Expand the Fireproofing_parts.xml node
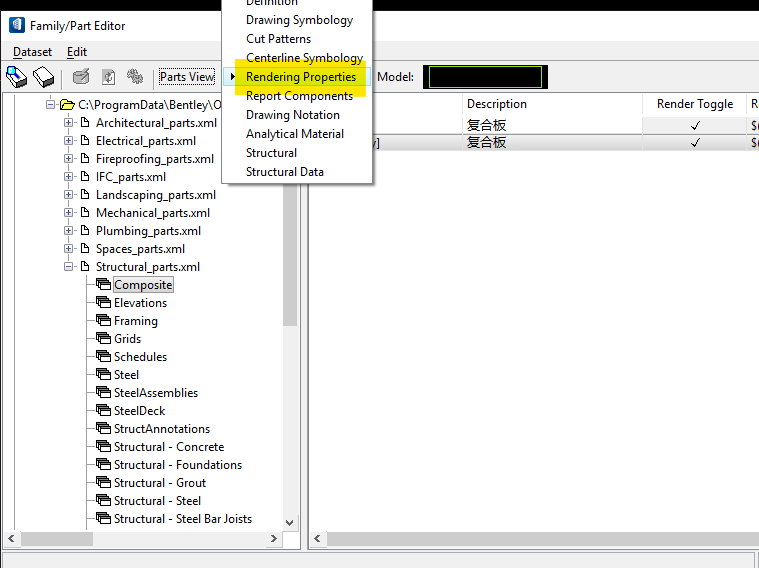The height and width of the screenshot is (568, 759). coord(68,158)
